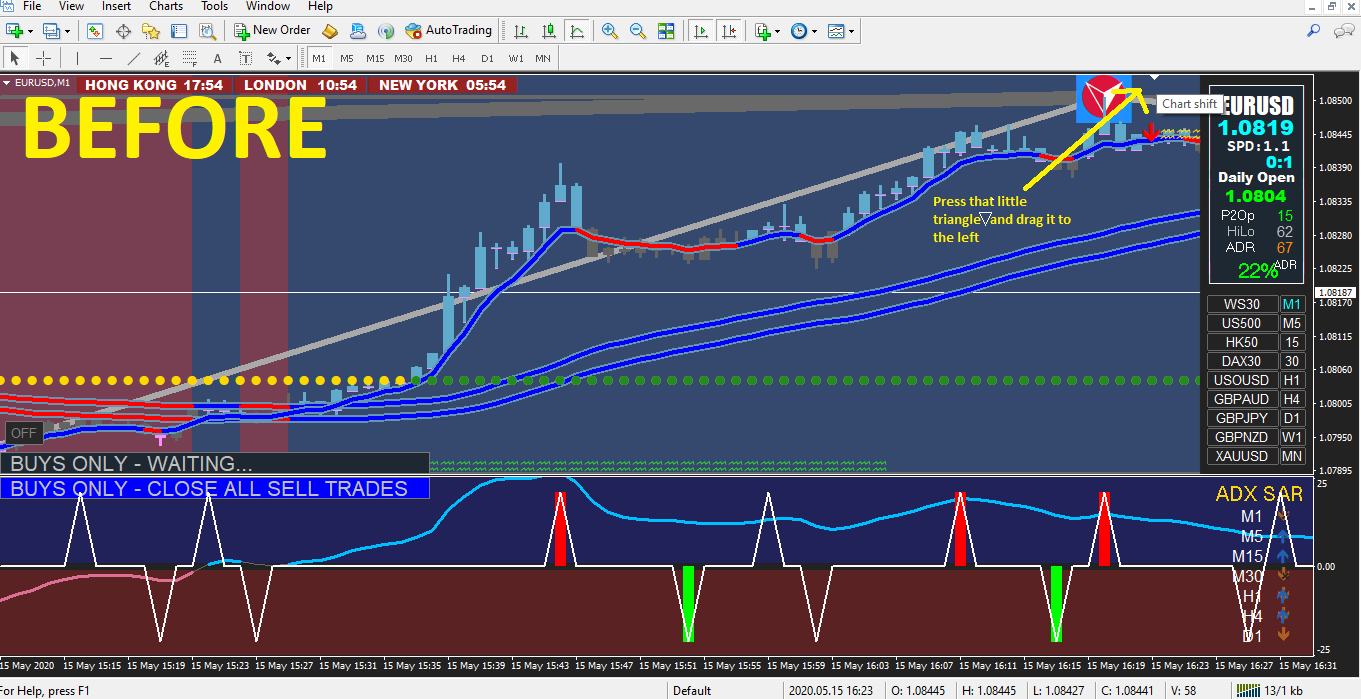Expand the Arrows objects dropdown
Image resolution: width=1361 pixels, height=699 pixels.
click(x=288, y=58)
